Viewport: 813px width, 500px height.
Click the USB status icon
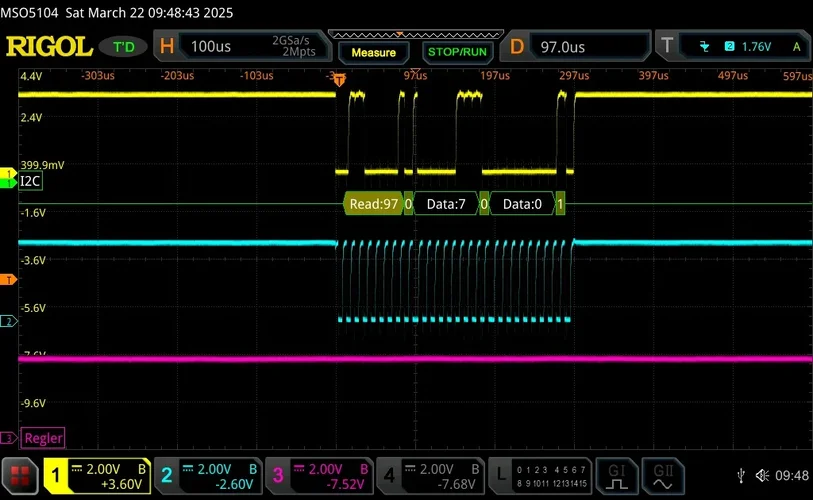(x=739, y=475)
